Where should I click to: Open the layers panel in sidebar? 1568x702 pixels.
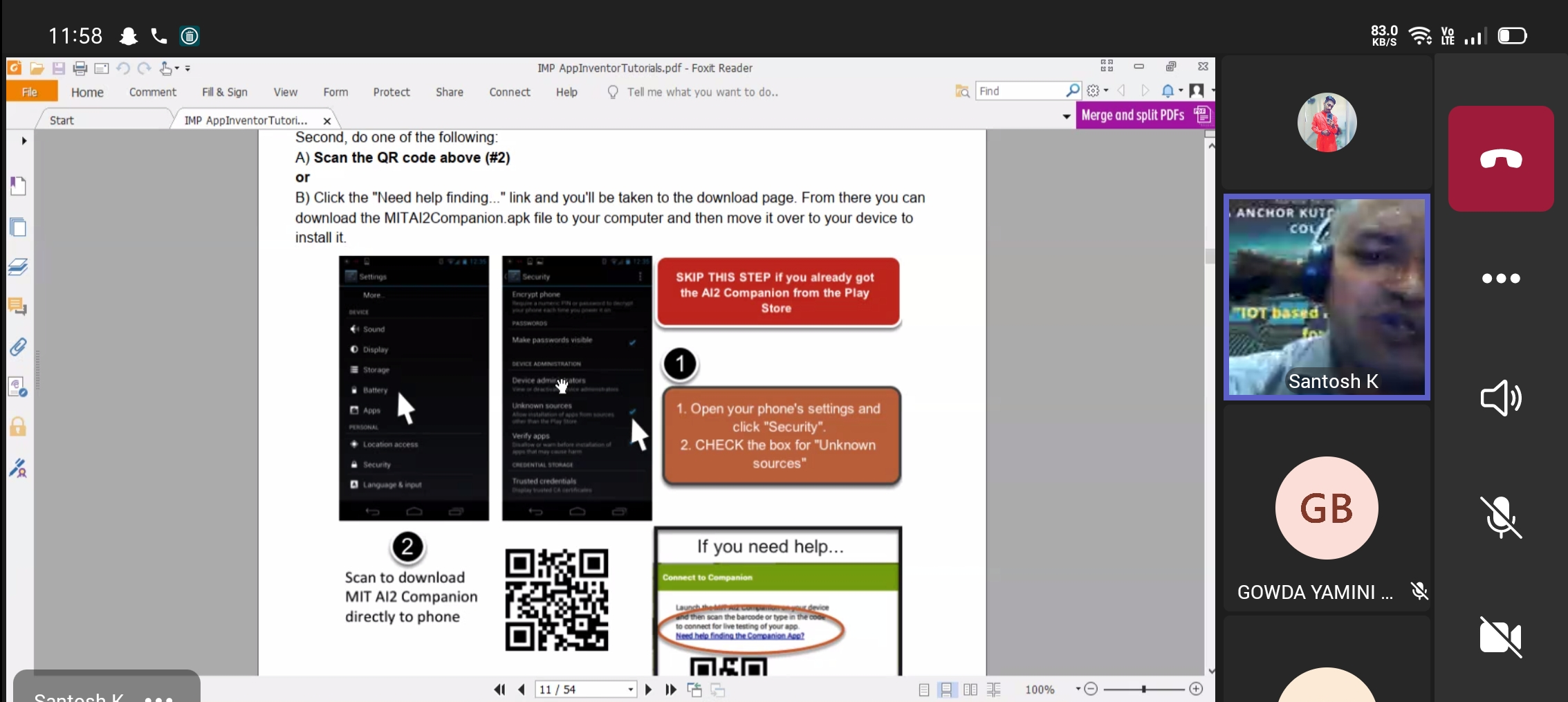(18, 267)
